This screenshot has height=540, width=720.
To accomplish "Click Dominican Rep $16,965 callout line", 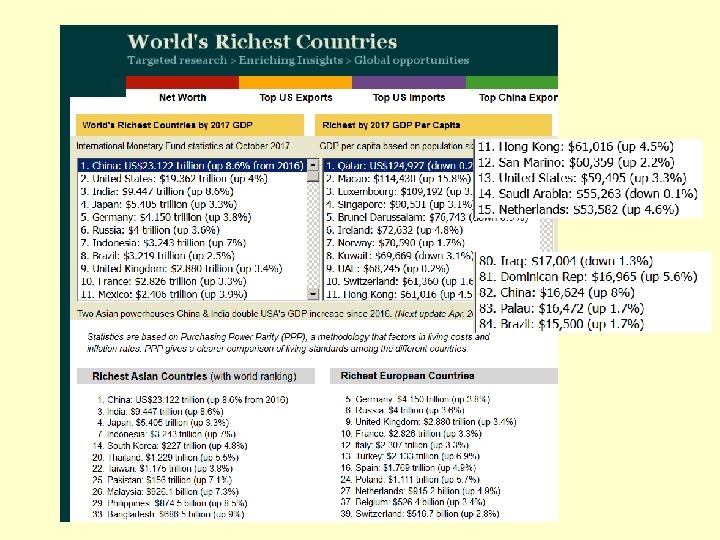I will (x=588, y=276).
